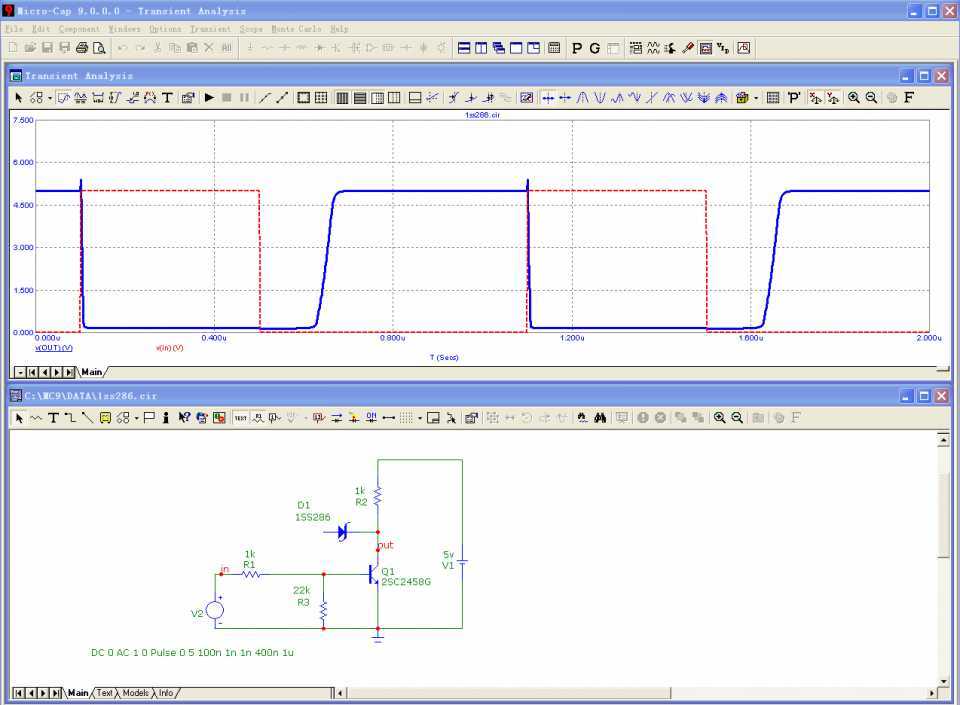The height and width of the screenshot is (705, 960).
Task: Select Main tab of schematic window
Action: [78, 693]
